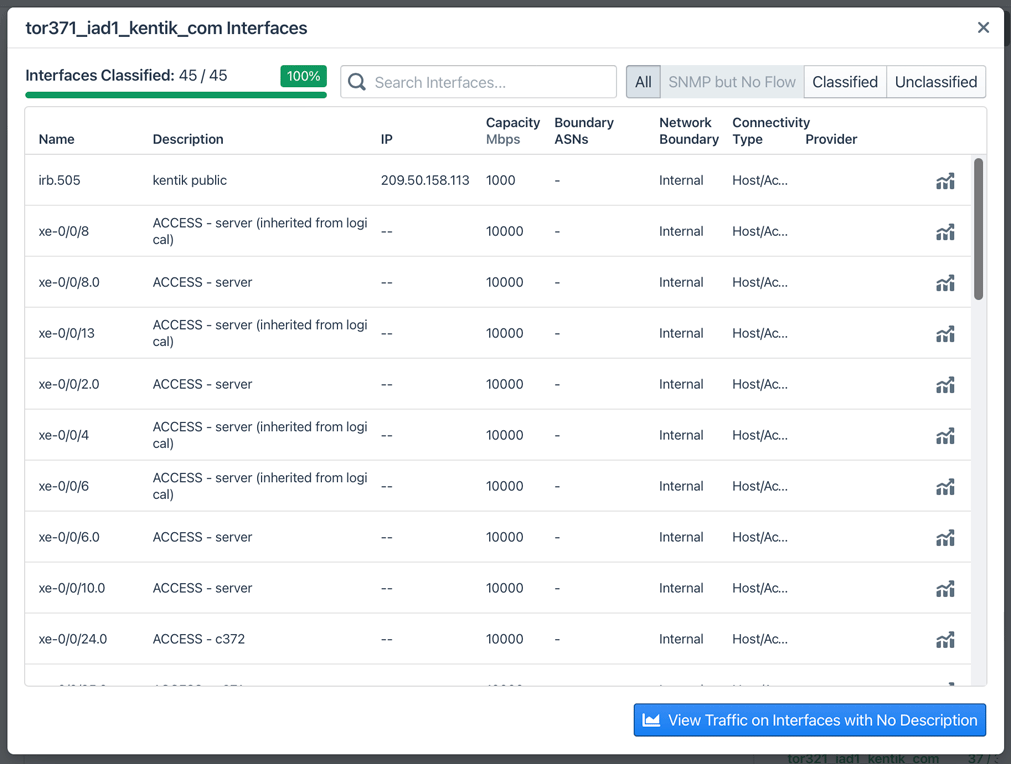Select the Unclassified tab

tap(935, 81)
